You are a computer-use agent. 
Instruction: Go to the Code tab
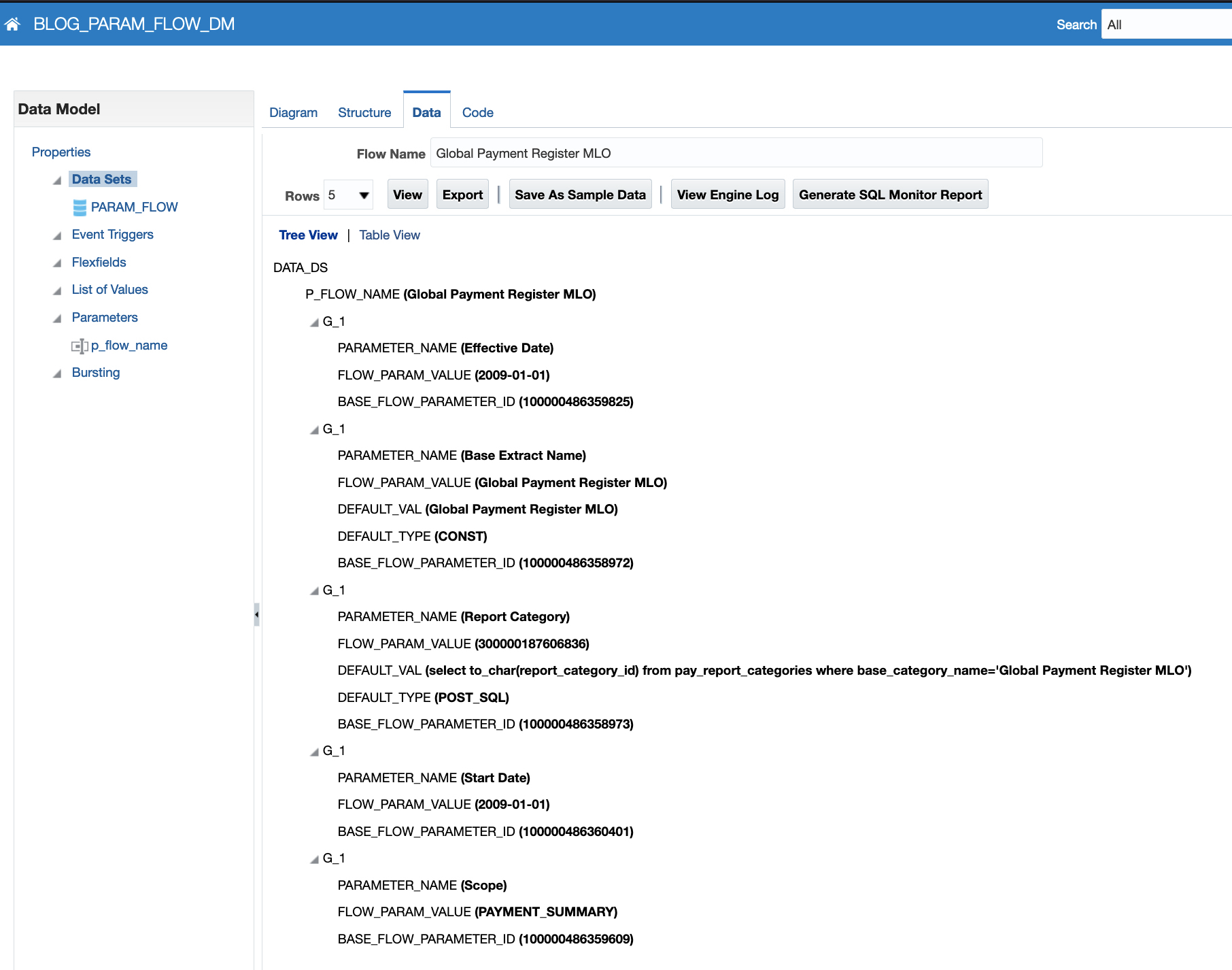coord(477,112)
